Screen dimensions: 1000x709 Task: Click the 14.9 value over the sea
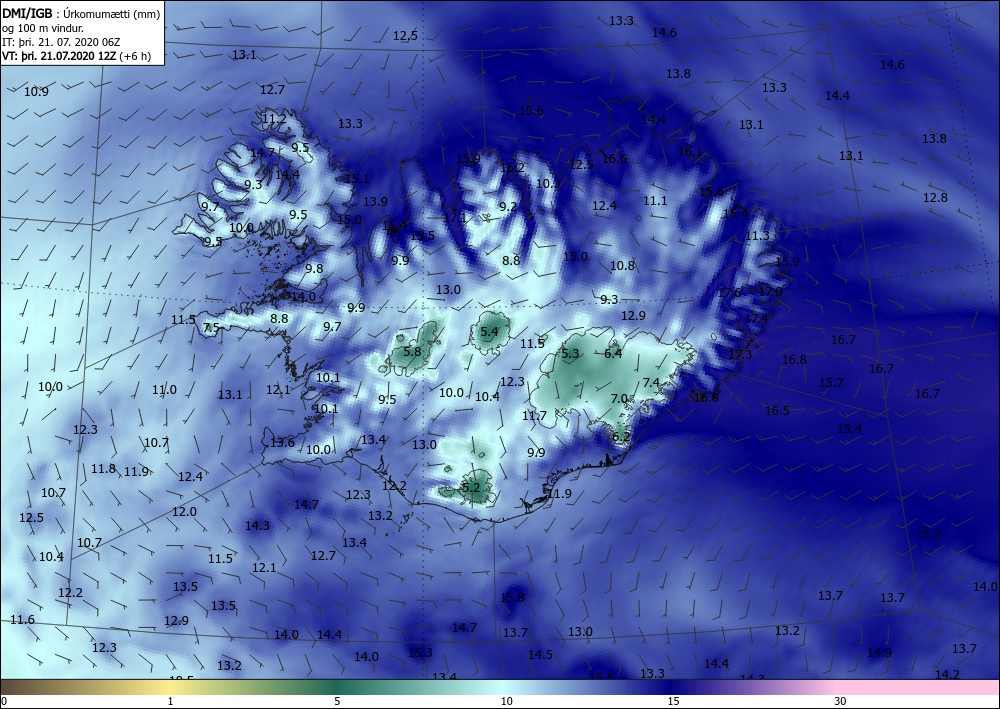[x=879, y=652]
